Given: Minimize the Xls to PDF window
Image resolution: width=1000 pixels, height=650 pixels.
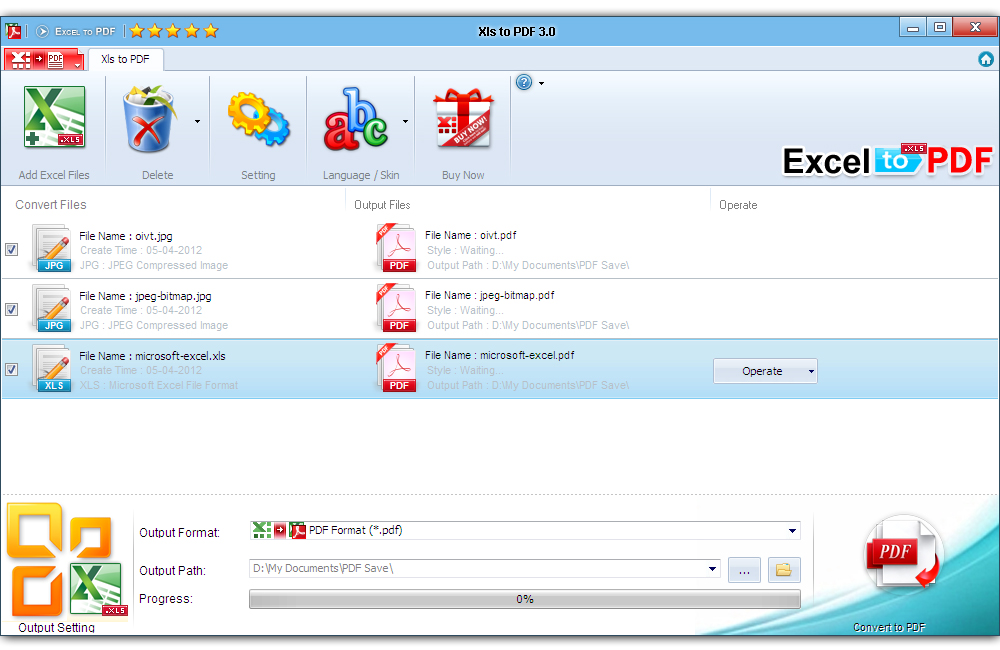Looking at the screenshot, I should click(x=913, y=27).
